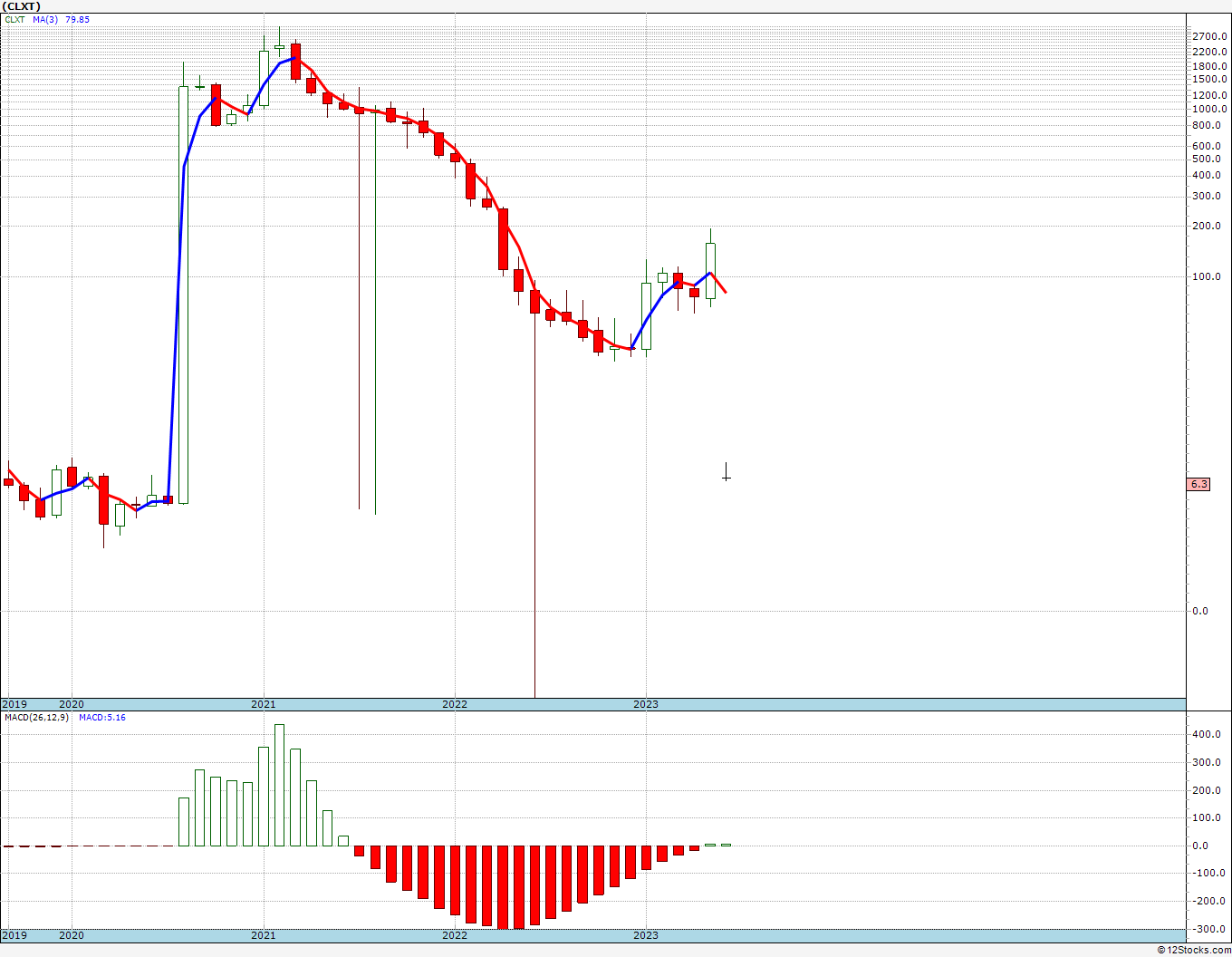The width and height of the screenshot is (1232, 957).
Task: Select the 2200.0 price axis label
Action: pos(1210,52)
